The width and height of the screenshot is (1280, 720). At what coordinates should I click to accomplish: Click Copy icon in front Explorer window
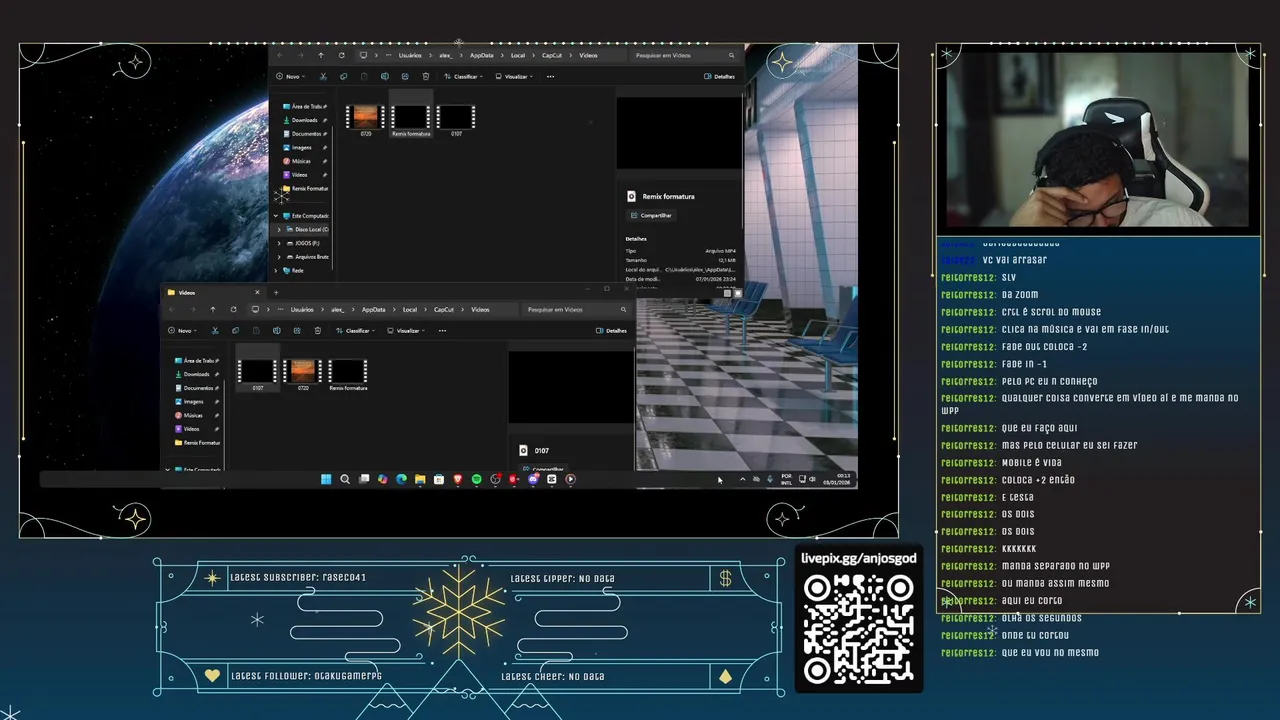click(235, 330)
